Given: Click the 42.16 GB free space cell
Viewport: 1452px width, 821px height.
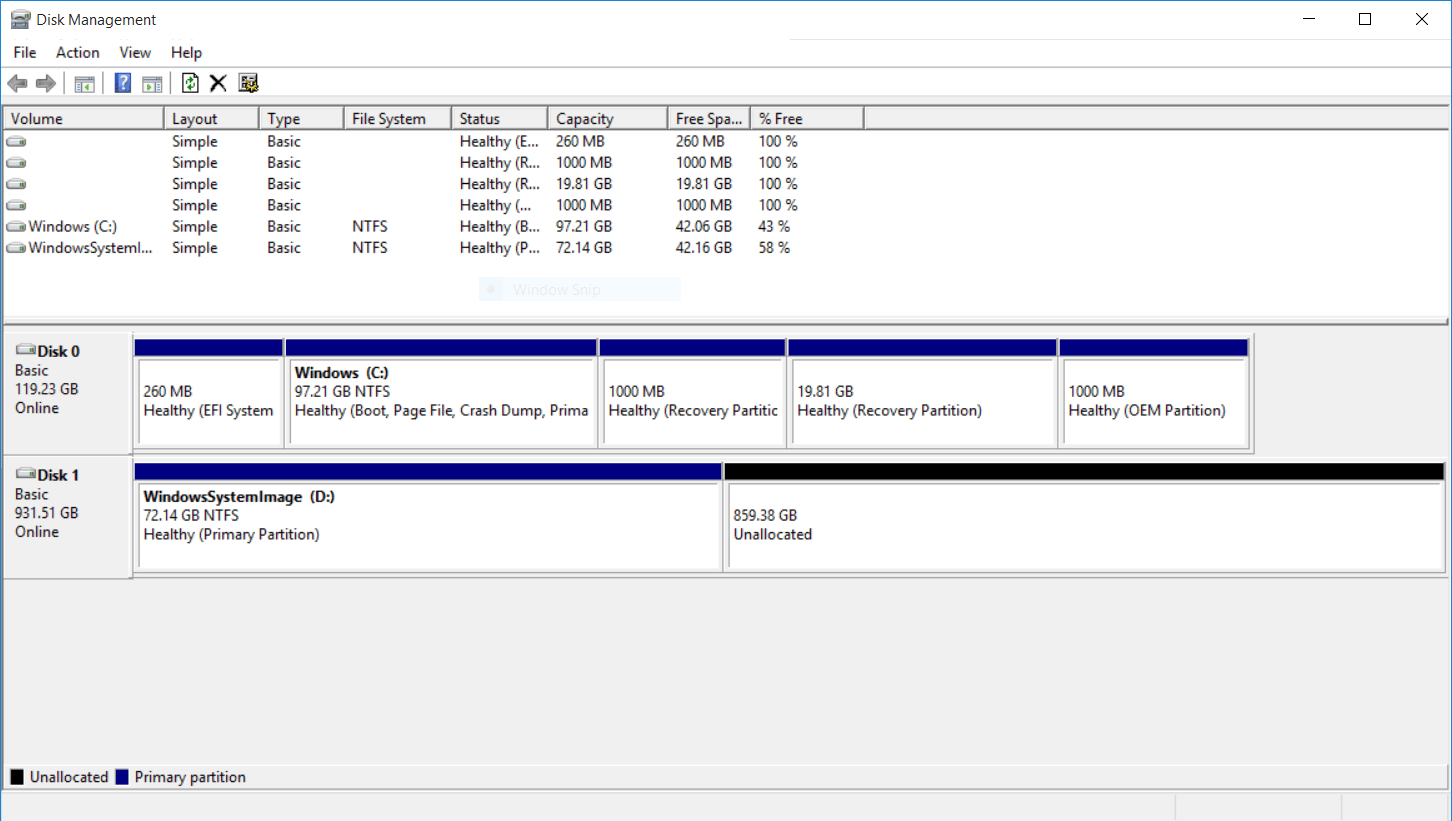Looking at the screenshot, I should (704, 248).
